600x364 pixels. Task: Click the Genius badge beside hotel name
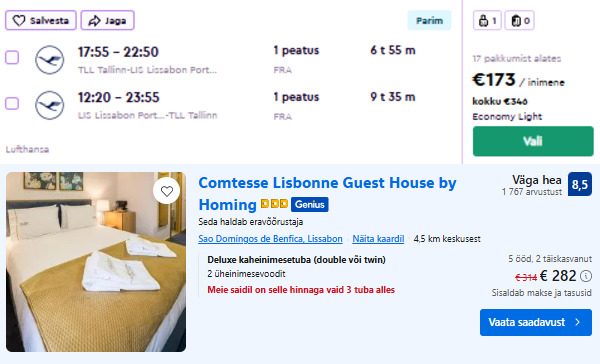point(310,204)
